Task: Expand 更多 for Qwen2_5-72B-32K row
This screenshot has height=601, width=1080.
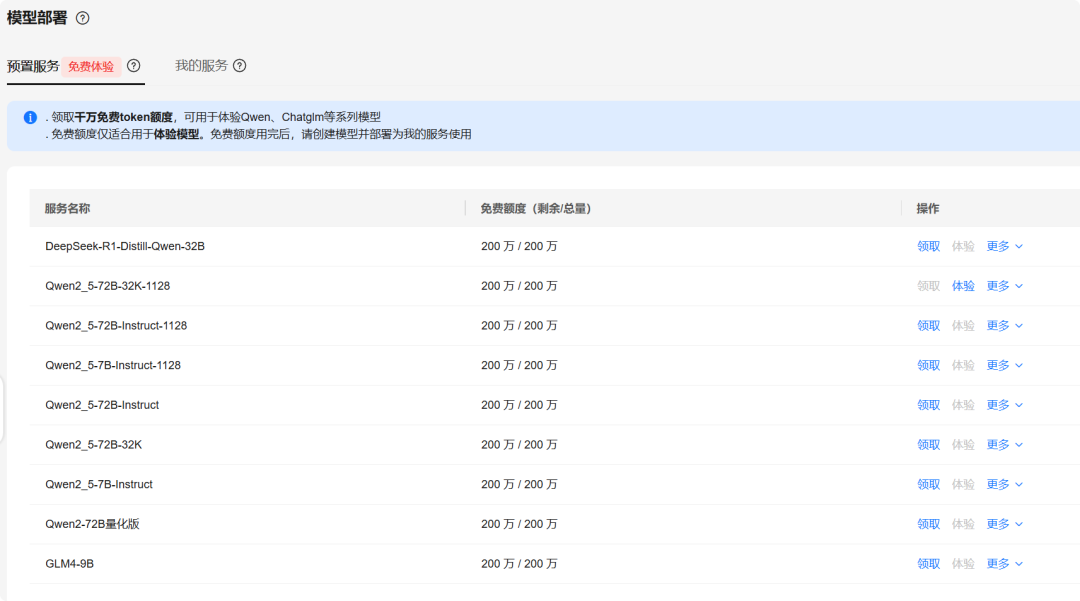Action: [1004, 445]
